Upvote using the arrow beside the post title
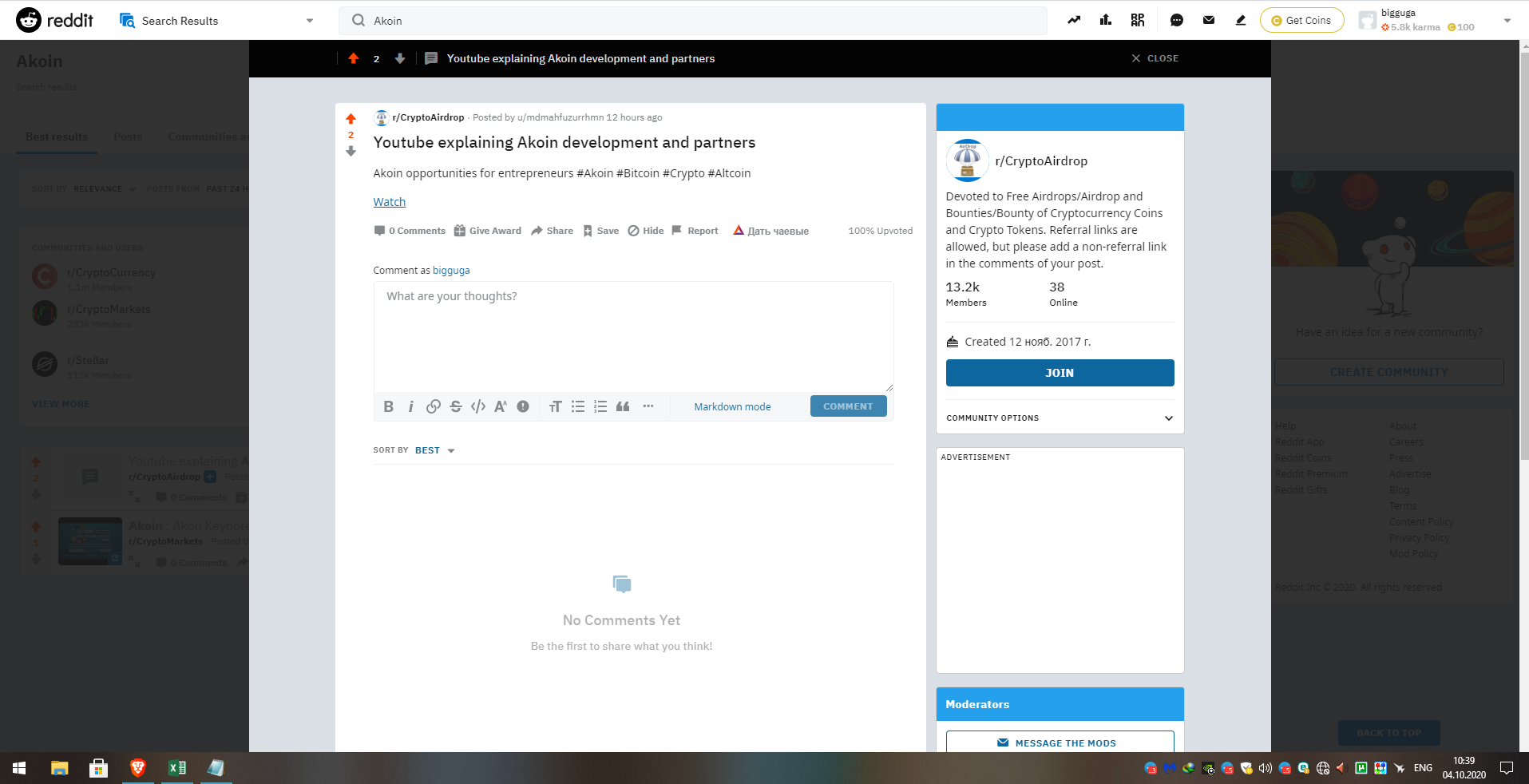This screenshot has height=784, width=1529. tap(351, 119)
